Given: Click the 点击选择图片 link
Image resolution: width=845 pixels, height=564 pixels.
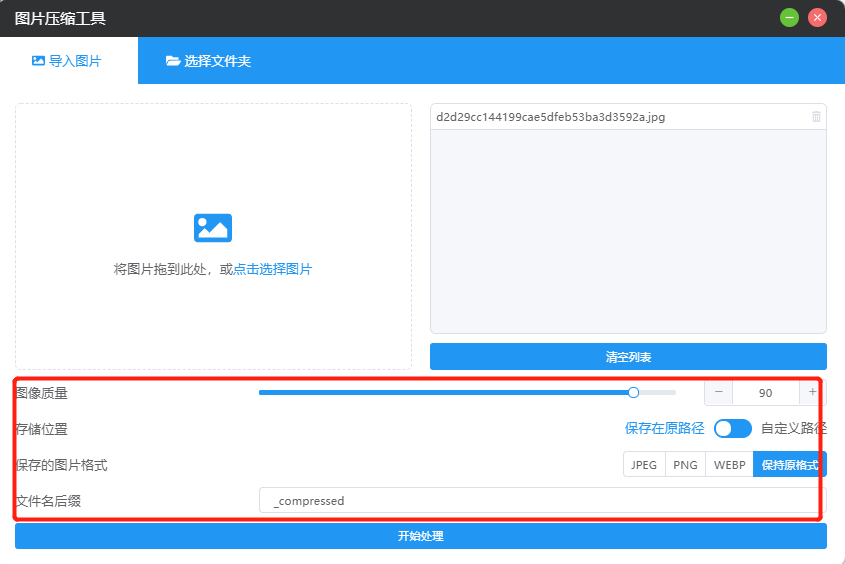Looking at the screenshot, I should point(273,269).
